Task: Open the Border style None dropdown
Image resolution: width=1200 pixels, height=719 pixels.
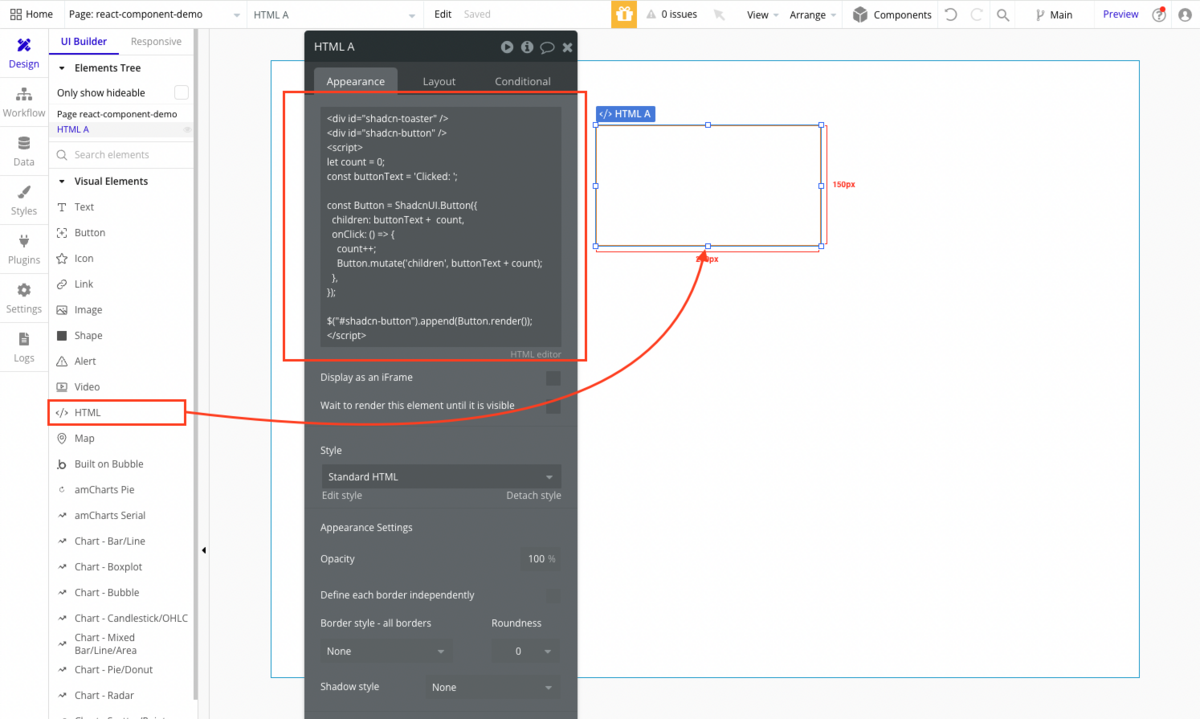Action: point(386,651)
